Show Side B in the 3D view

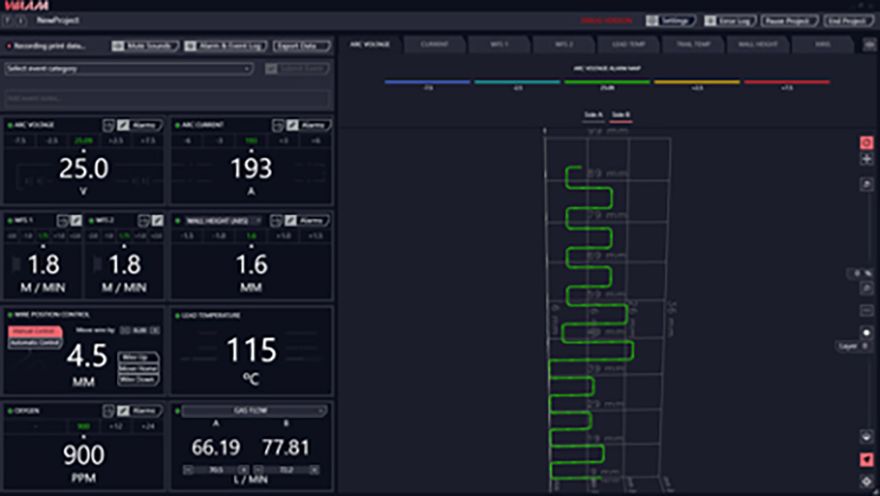click(620, 116)
